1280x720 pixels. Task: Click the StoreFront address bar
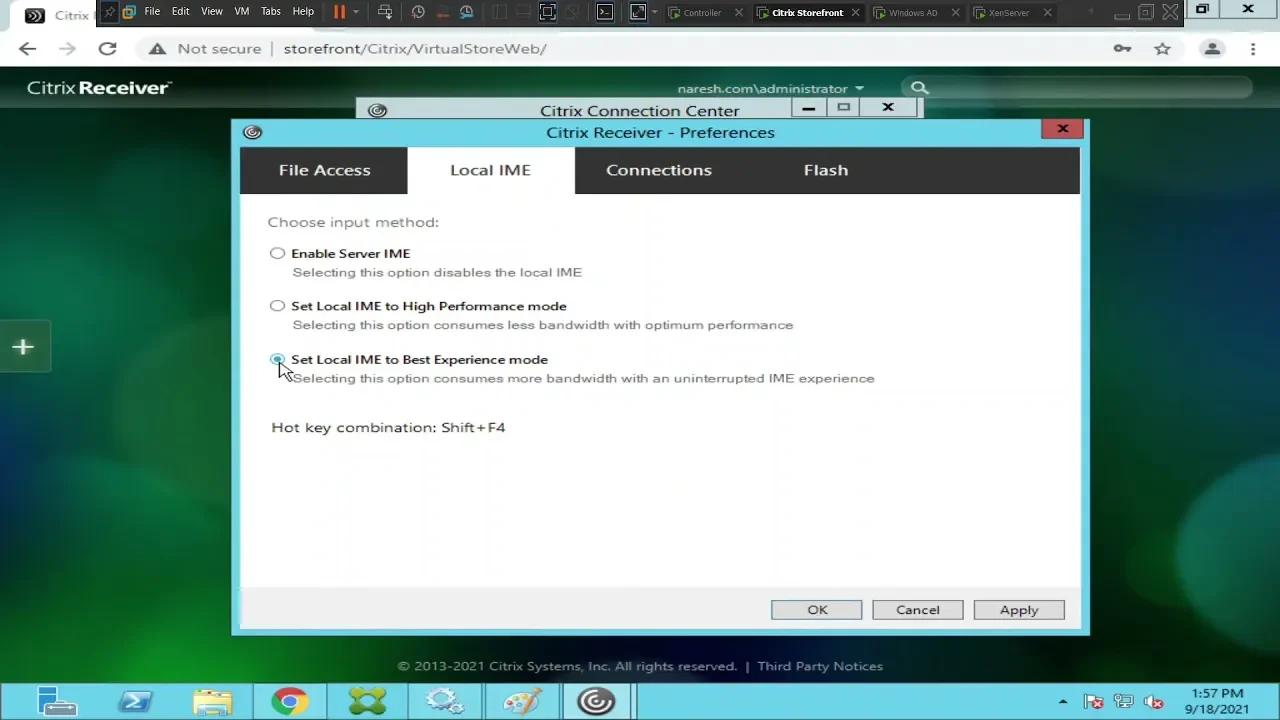(415, 48)
